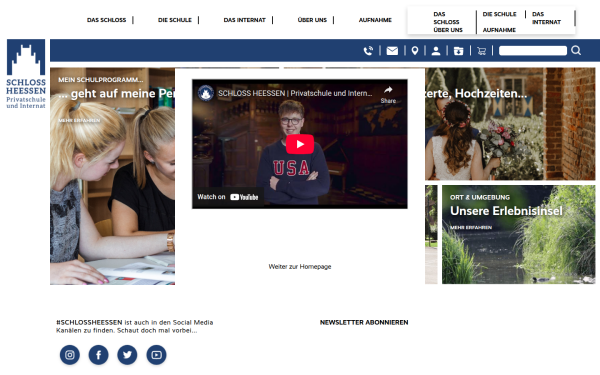Screen dimensions: 600x375
Task: Click the Schloss Heessen site logo
Action: pyautogui.click(x=26, y=74)
